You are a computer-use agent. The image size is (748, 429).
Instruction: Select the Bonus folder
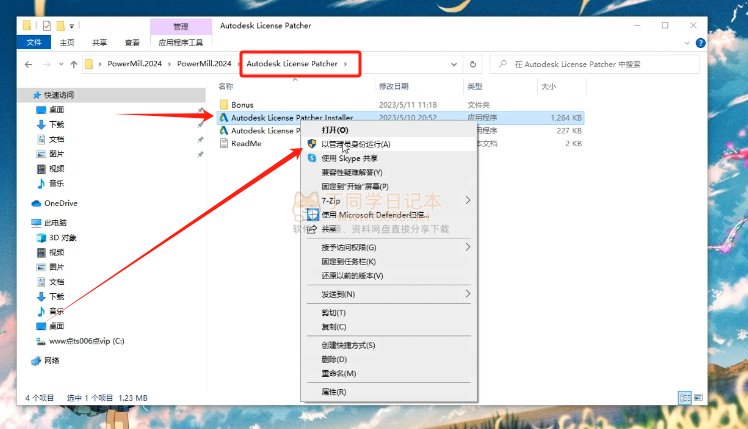click(242, 105)
